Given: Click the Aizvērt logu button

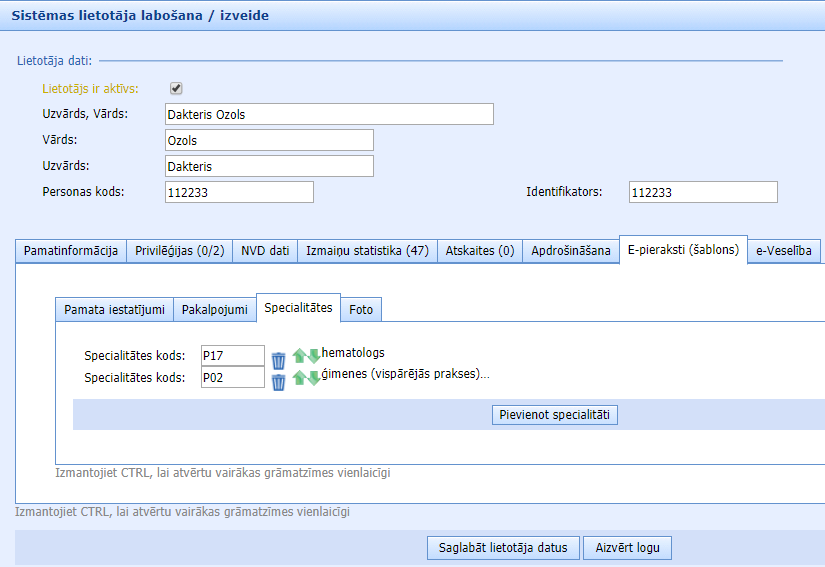Looking at the screenshot, I should [x=627, y=547].
